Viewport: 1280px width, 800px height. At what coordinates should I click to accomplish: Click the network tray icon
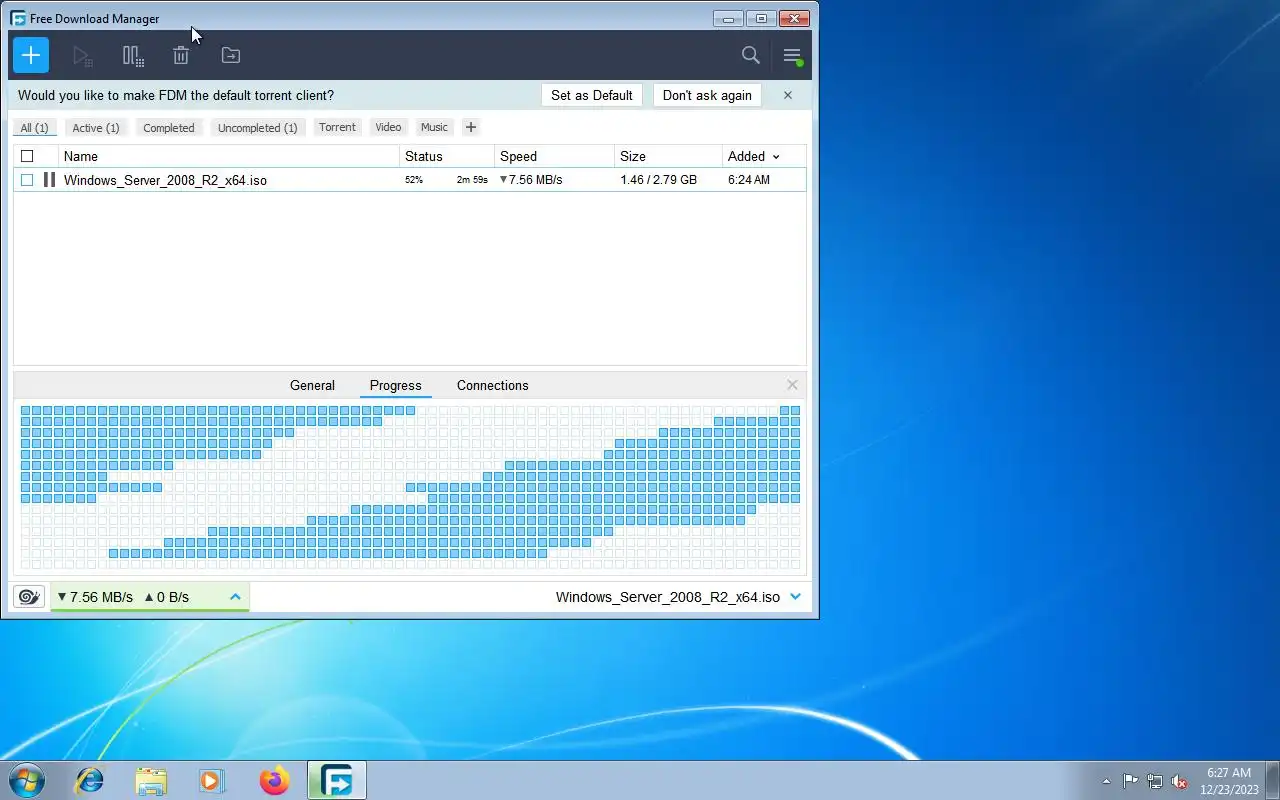(x=1155, y=781)
